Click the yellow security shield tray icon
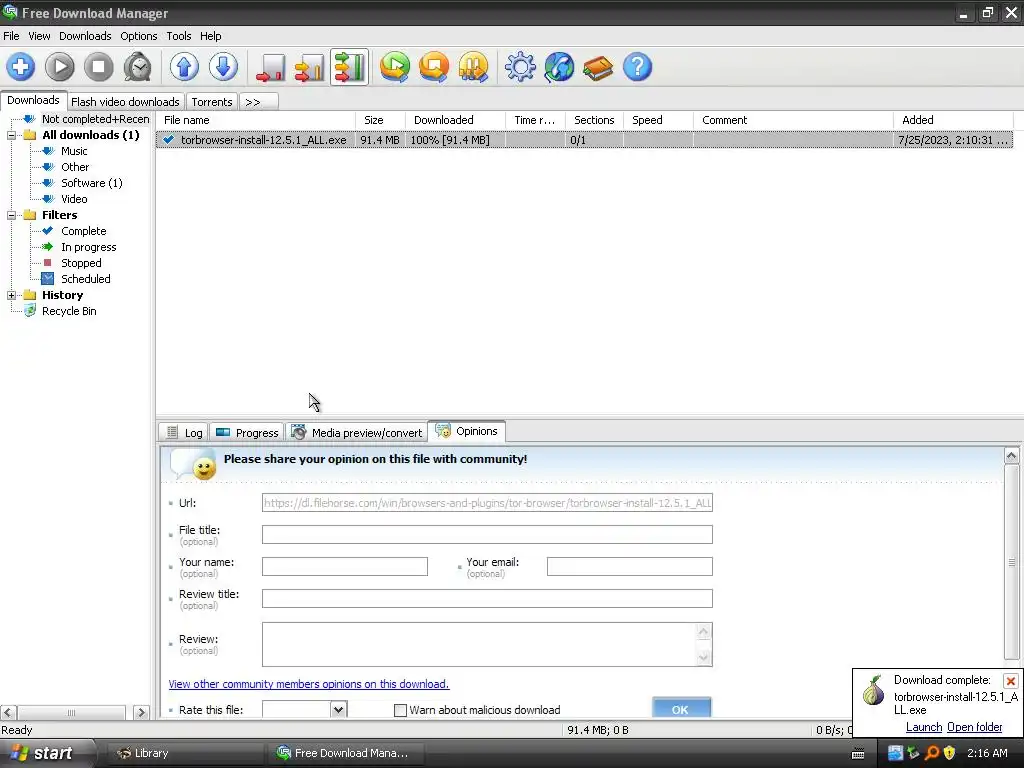Image resolution: width=1024 pixels, height=768 pixels. click(x=950, y=753)
